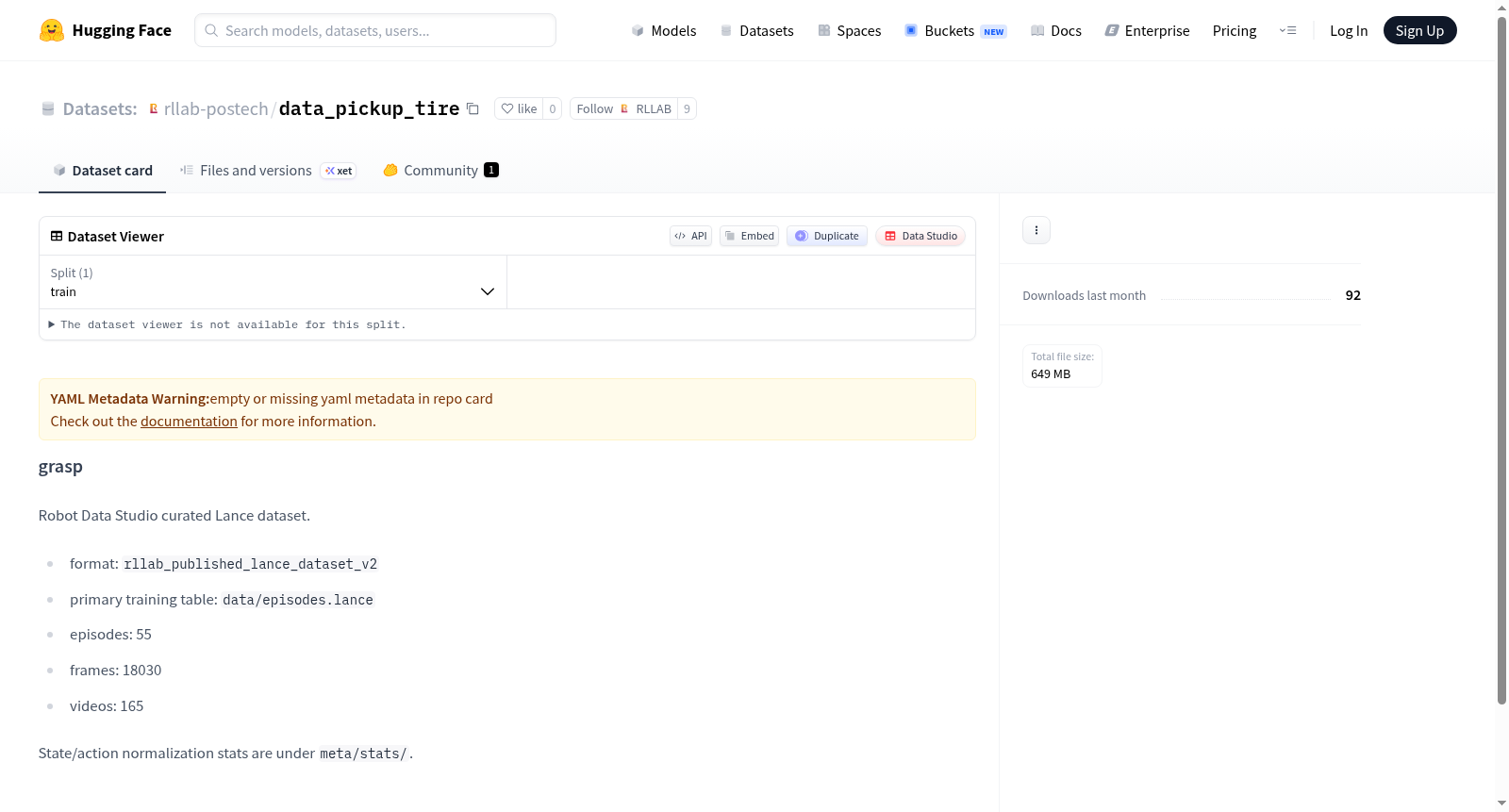The image size is (1509, 812).
Task: Open Datasets in the top navigation
Action: click(x=757, y=30)
